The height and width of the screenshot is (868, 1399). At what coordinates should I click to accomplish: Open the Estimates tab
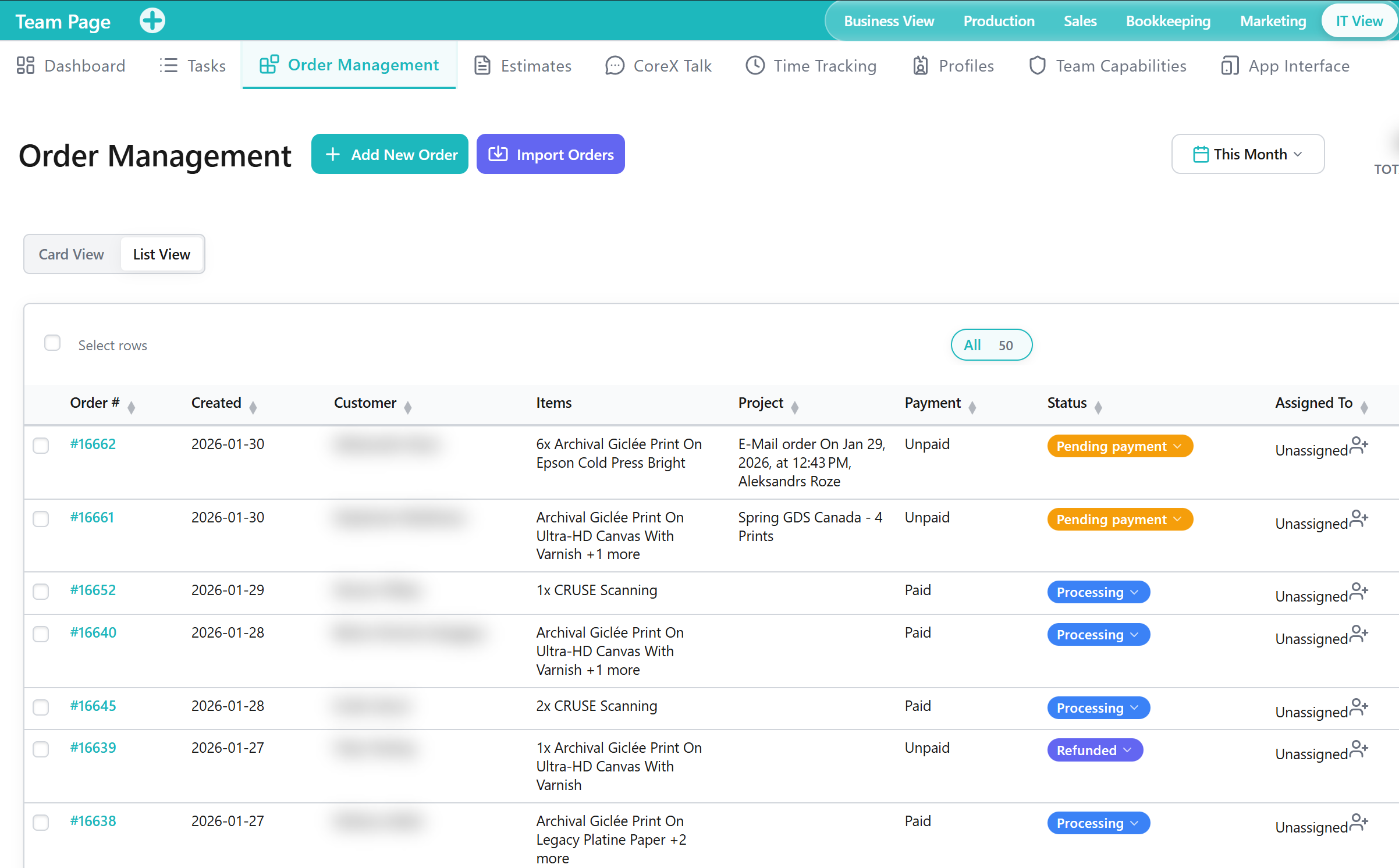click(x=523, y=66)
